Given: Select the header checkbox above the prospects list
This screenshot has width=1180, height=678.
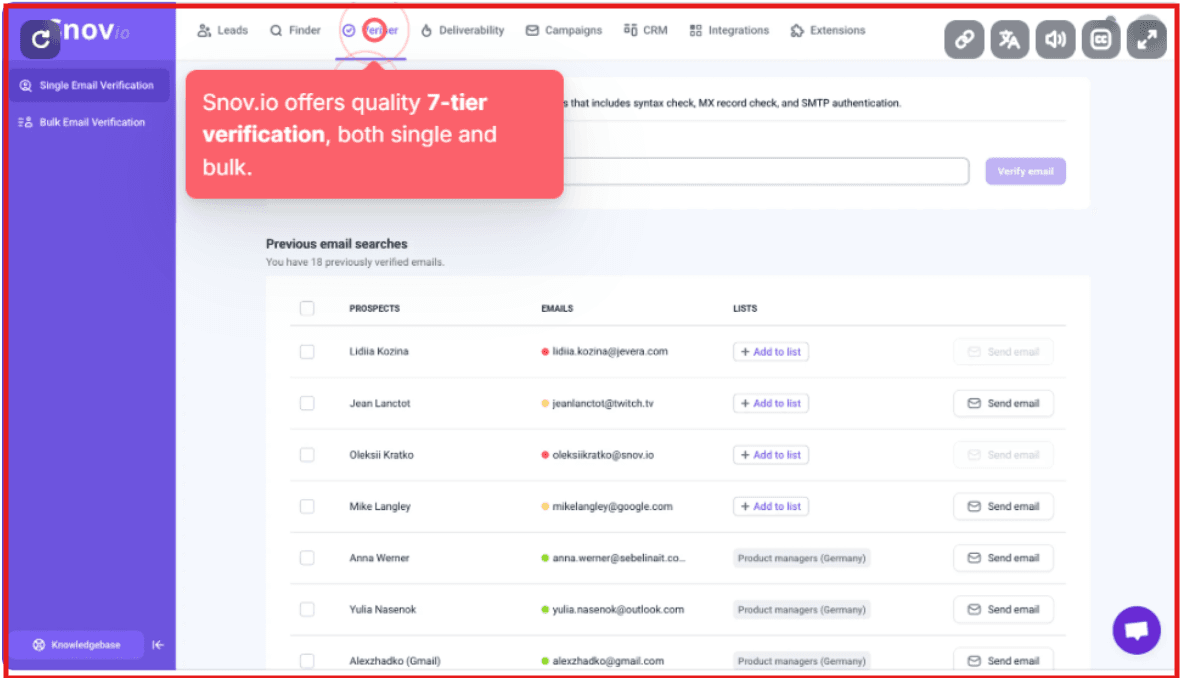Looking at the screenshot, I should pos(307,309).
